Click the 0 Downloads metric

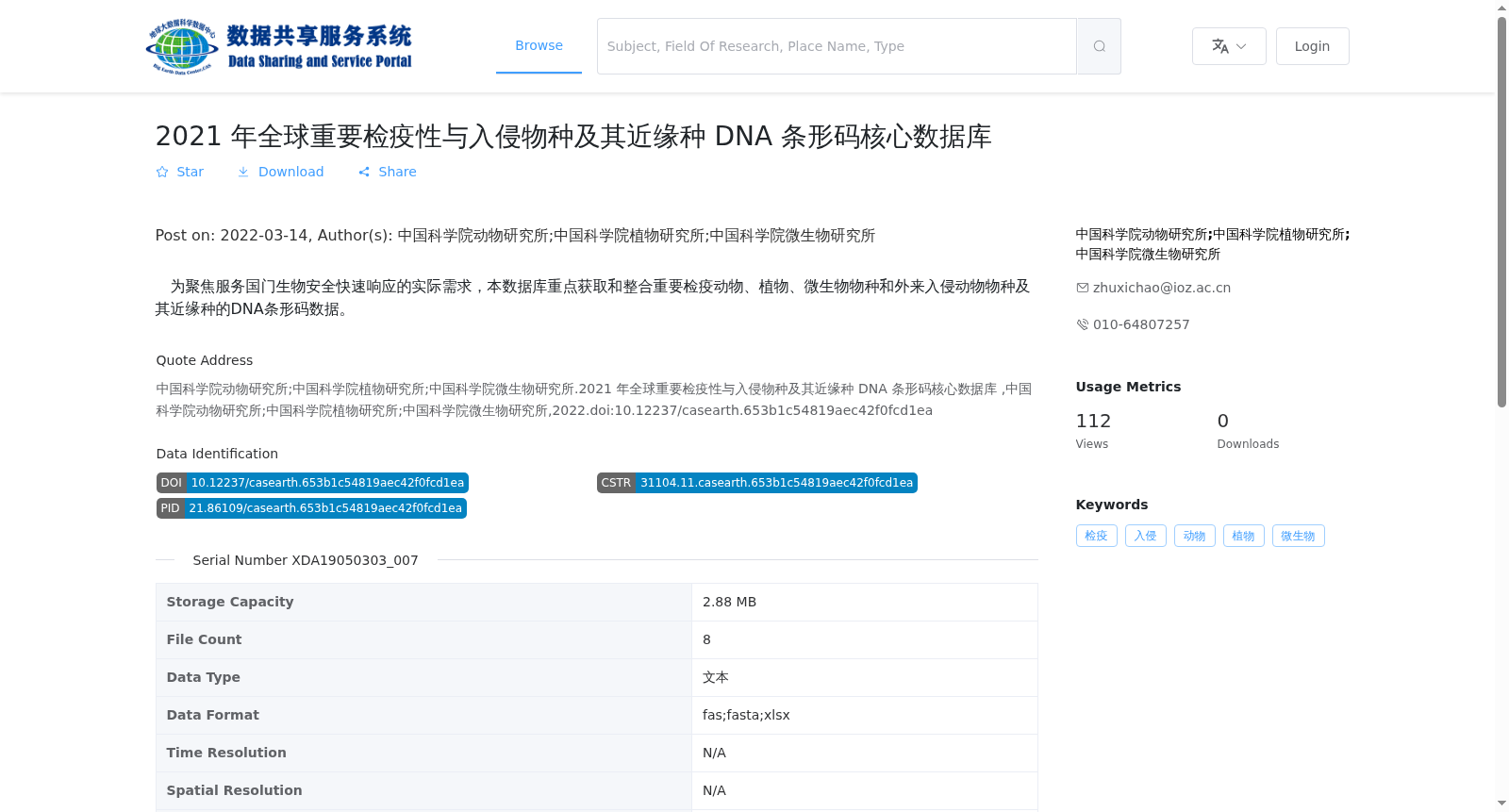tap(1248, 431)
